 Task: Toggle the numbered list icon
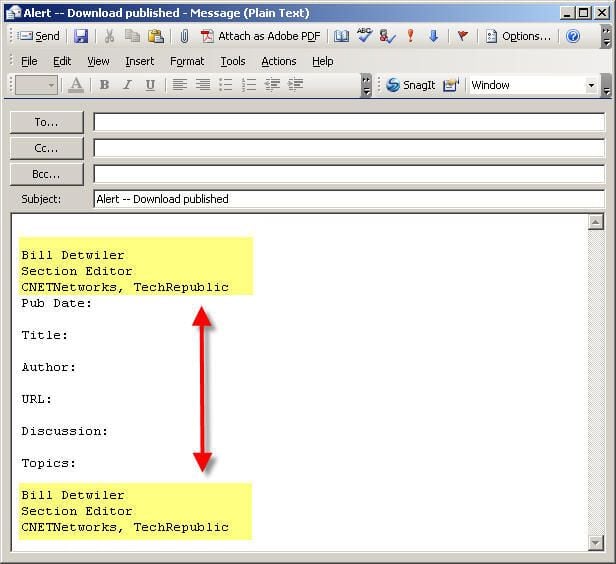coord(249,85)
